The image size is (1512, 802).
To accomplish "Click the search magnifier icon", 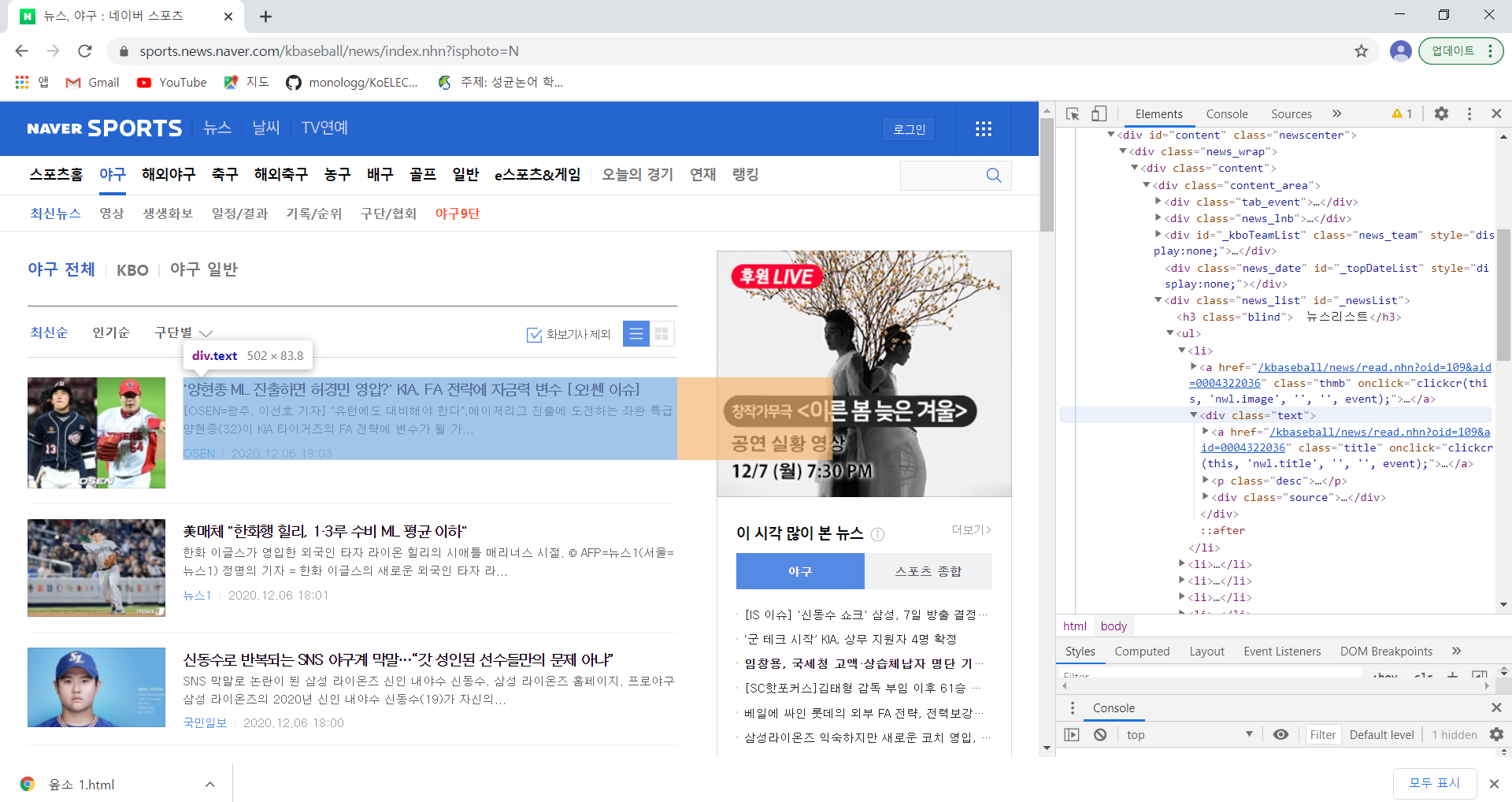I will 994,175.
